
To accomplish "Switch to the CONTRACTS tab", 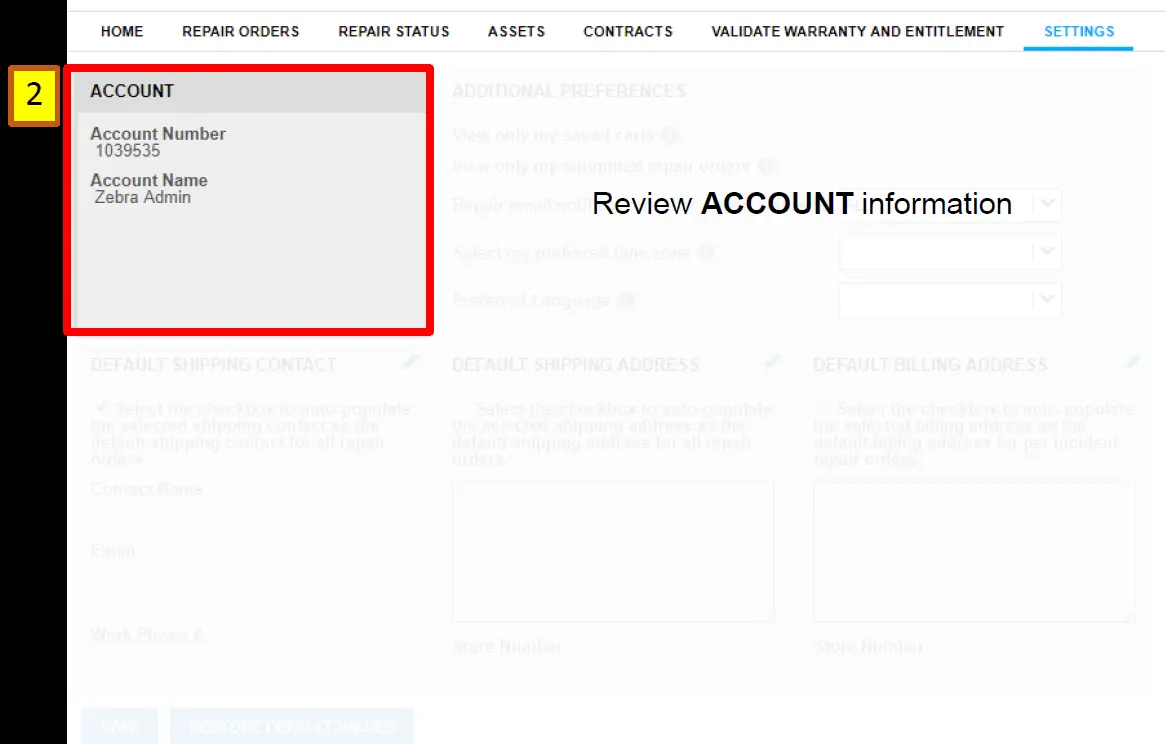I will tap(627, 31).
